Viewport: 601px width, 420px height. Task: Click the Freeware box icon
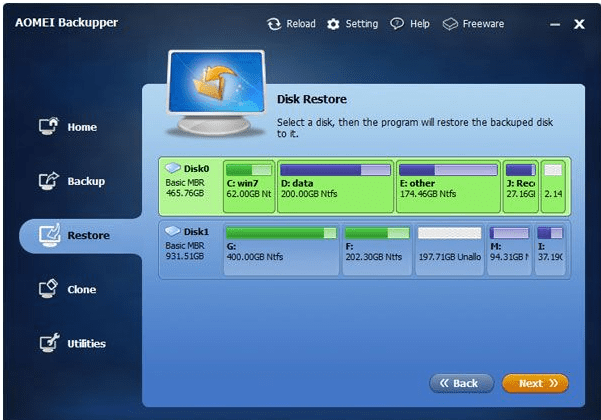[450, 24]
